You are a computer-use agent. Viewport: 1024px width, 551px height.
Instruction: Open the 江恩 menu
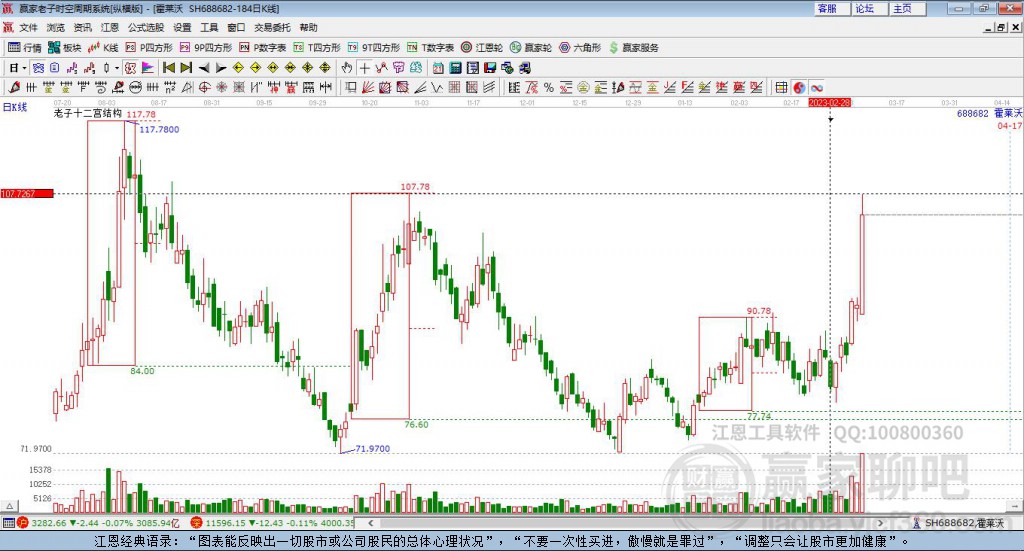110,27
